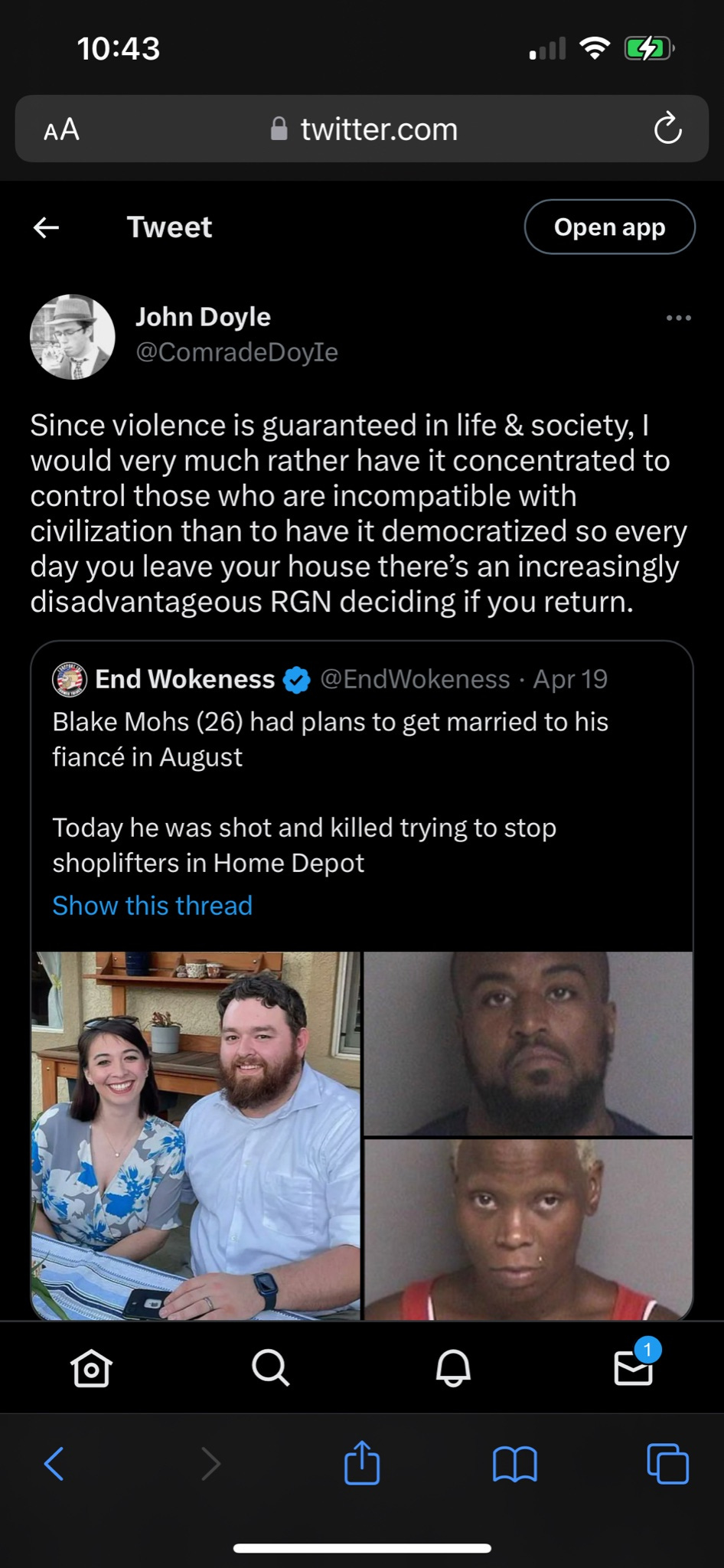Image resolution: width=724 pixels, height=1568 pixels.
Task: Open the Twitter Search tab
Action: click(271, 1367)
